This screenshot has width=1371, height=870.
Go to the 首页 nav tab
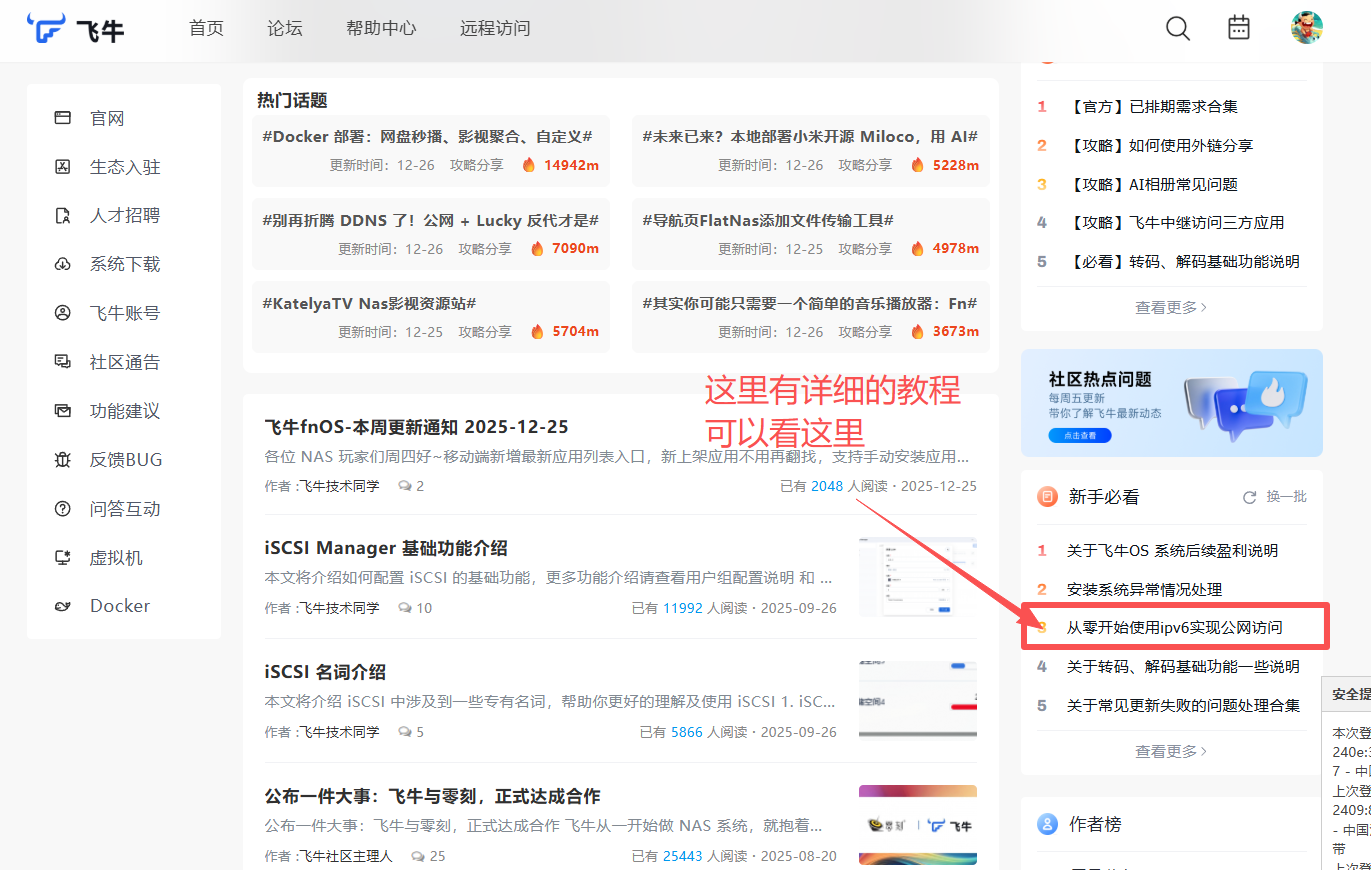click(x=206, y=28)
